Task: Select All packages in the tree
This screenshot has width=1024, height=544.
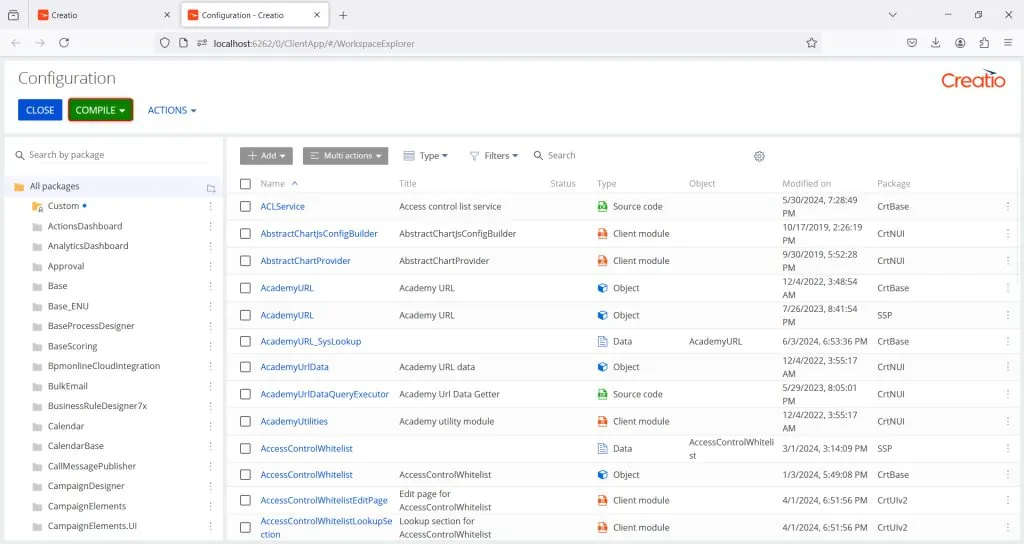Action: 54,186
